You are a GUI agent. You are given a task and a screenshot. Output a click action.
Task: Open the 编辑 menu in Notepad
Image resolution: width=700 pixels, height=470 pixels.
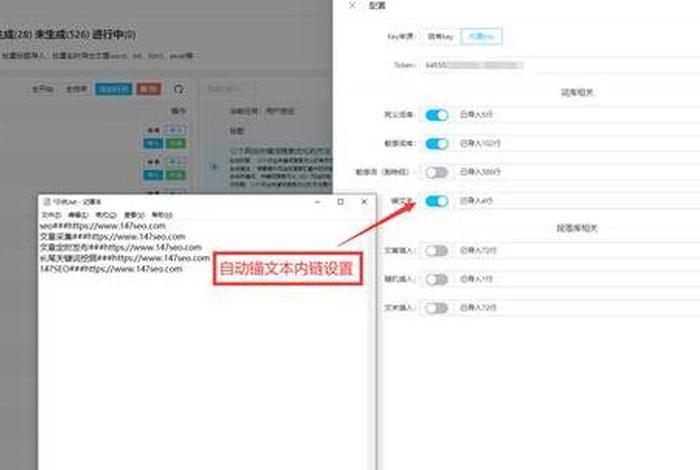(x=78, y=215)
